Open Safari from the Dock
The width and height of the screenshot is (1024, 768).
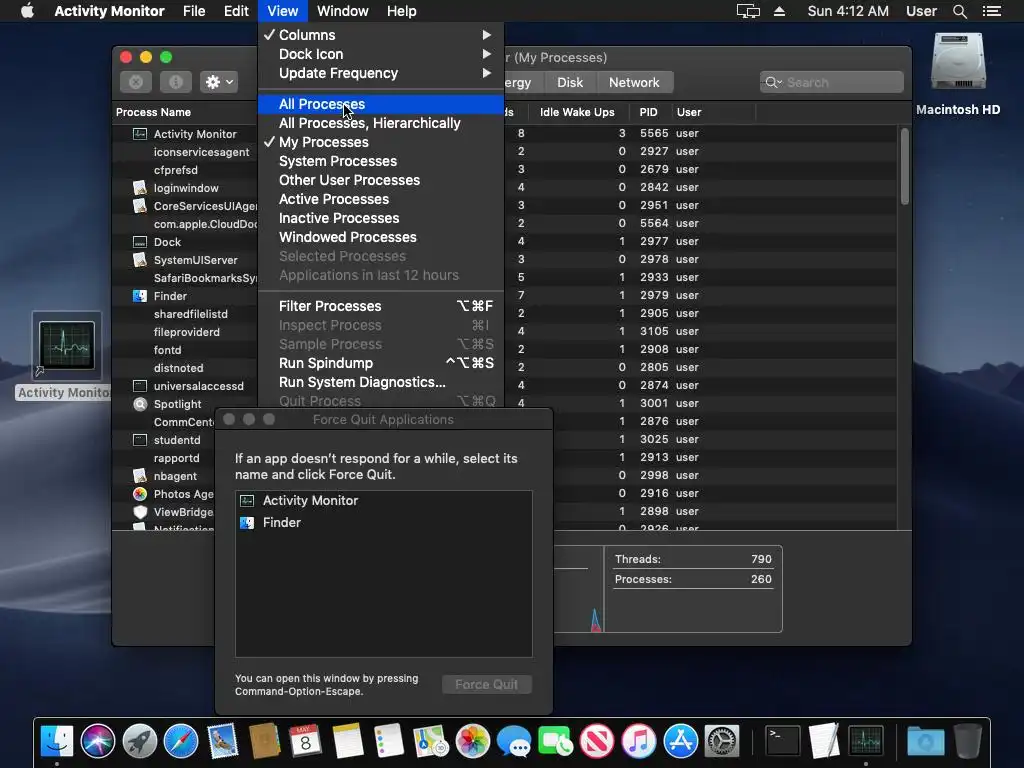181,741
